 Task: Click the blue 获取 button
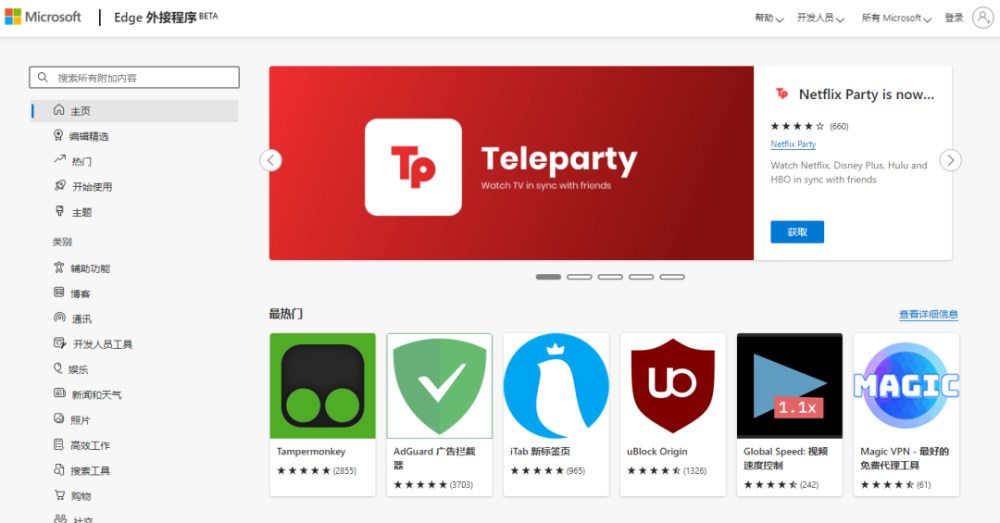tap(797, 232)
